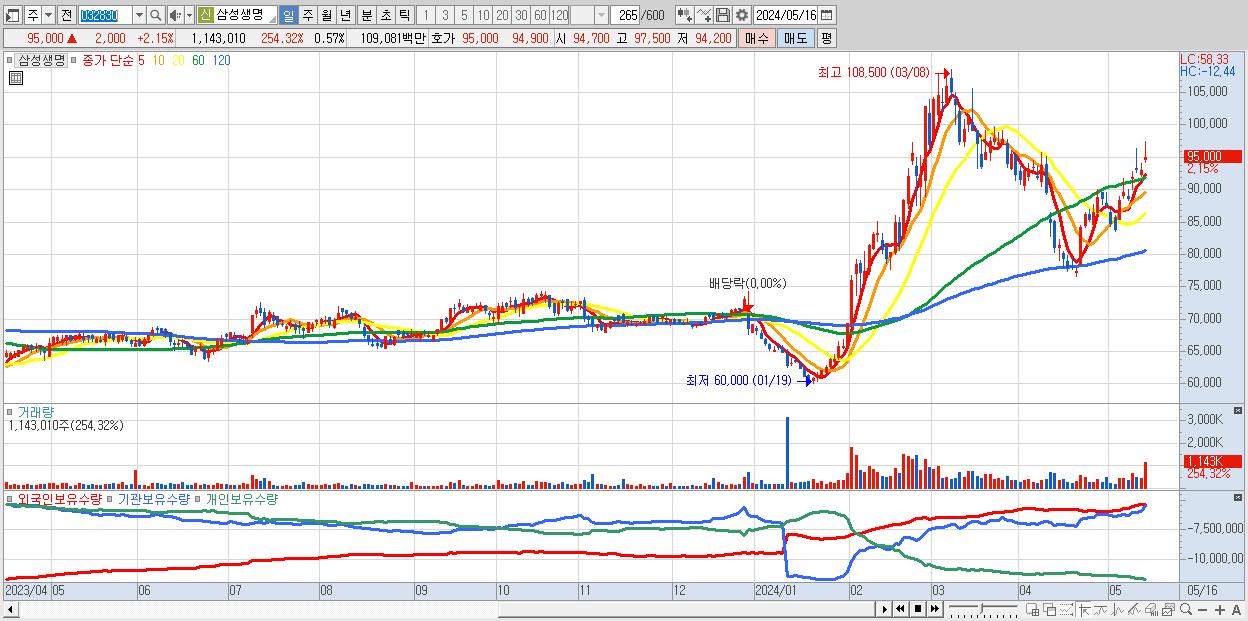This screenshot has width=1248, height=621.
Task: Click the 거래량 volume panel label
Action: 36,411
